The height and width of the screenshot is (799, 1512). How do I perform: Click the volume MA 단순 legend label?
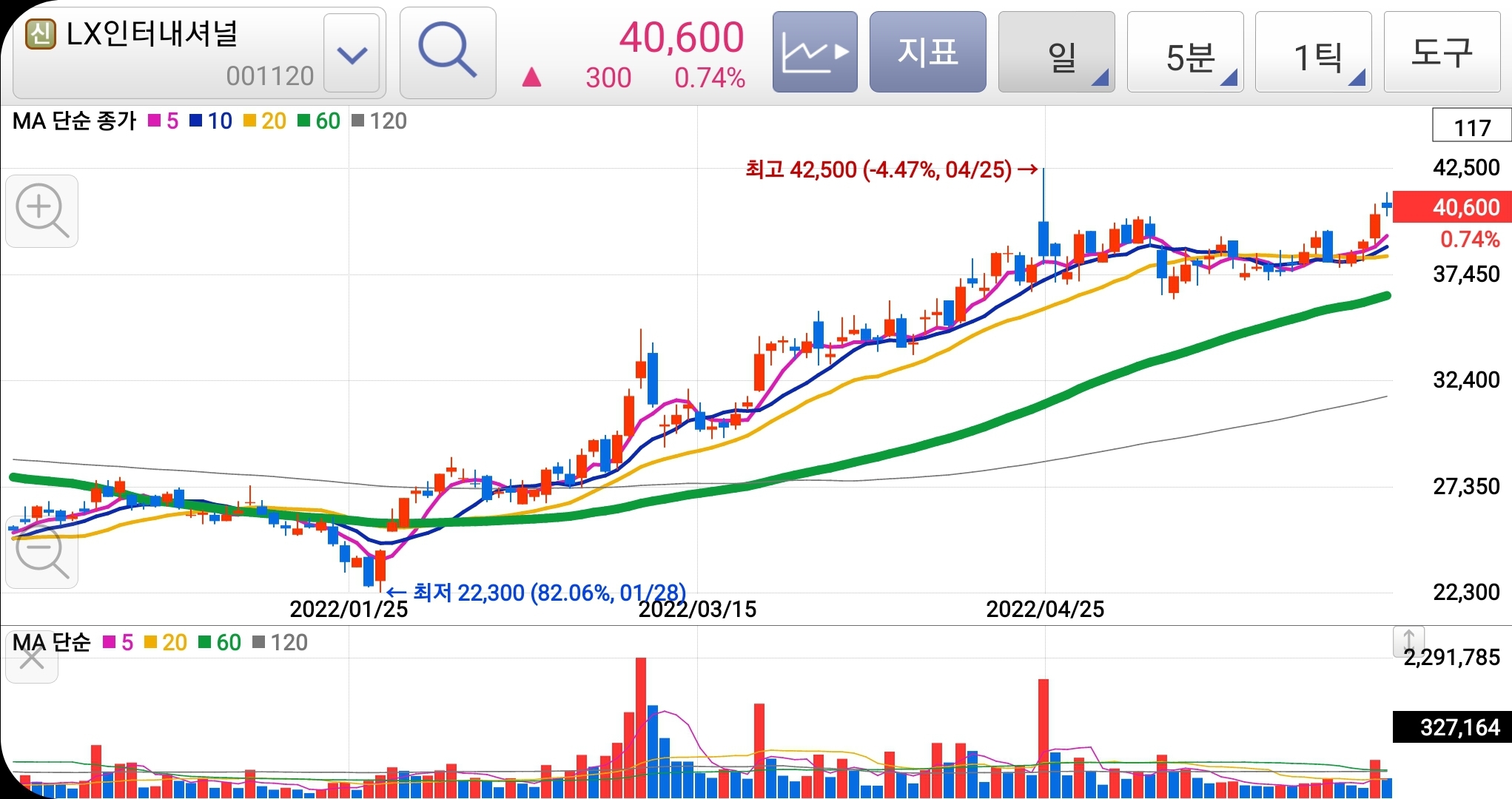click(x=51, y=642)
